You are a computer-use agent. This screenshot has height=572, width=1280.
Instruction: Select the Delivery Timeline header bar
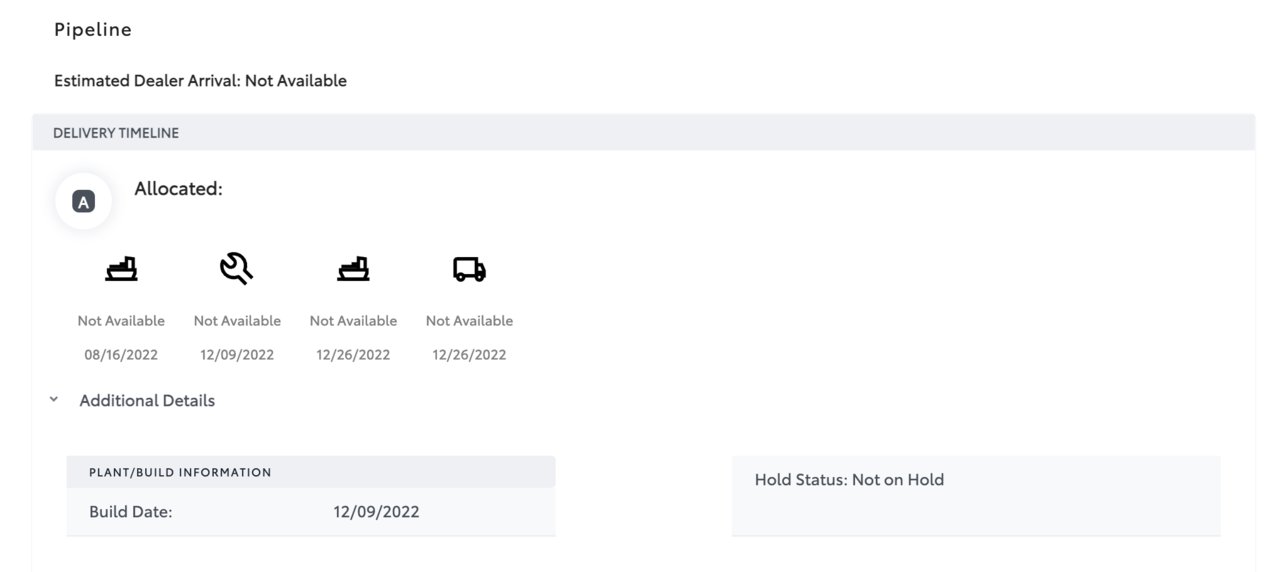coord(644,132)
